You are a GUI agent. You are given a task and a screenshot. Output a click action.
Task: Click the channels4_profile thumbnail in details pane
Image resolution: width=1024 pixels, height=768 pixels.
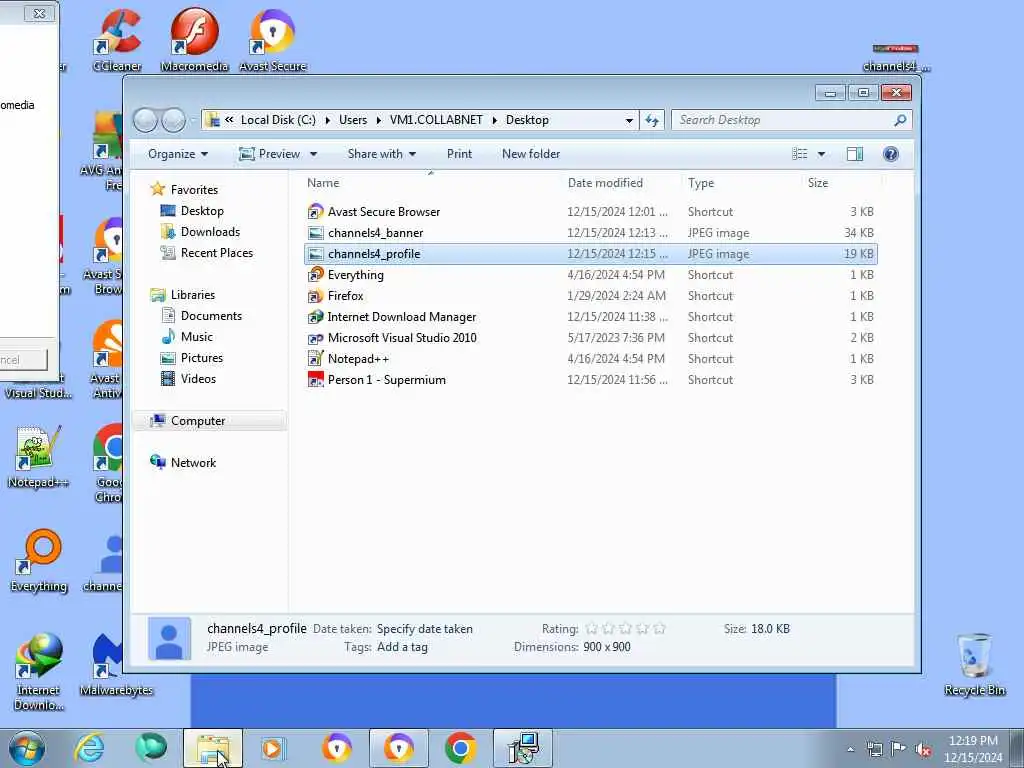[169, 638]
